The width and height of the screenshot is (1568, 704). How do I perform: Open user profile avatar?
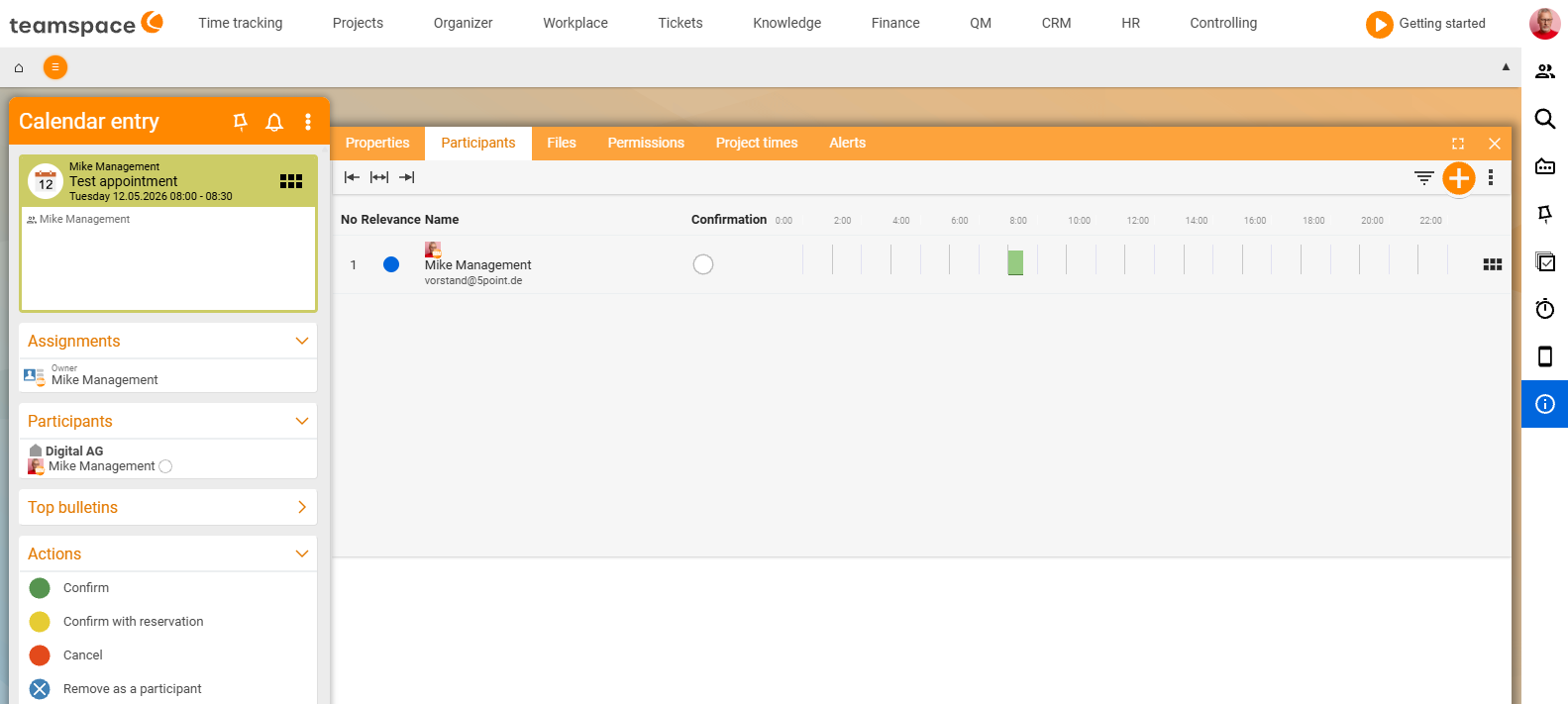pos(1544,23)
